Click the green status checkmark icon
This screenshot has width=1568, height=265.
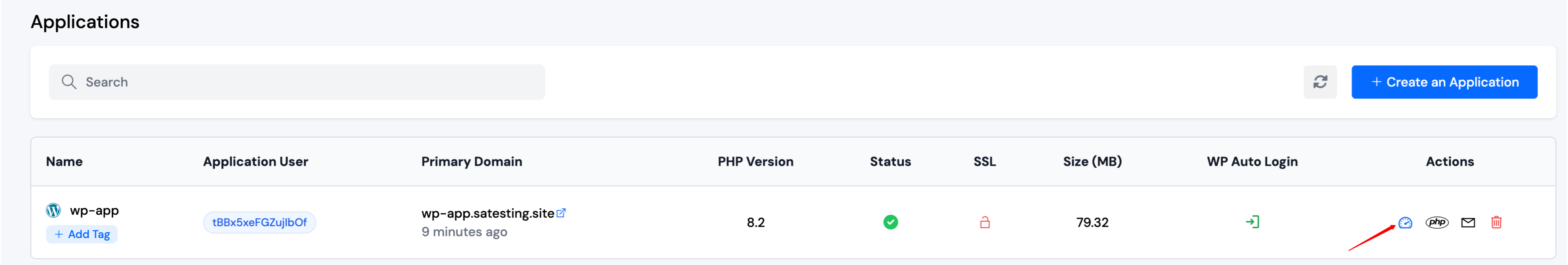click(890, 222)
